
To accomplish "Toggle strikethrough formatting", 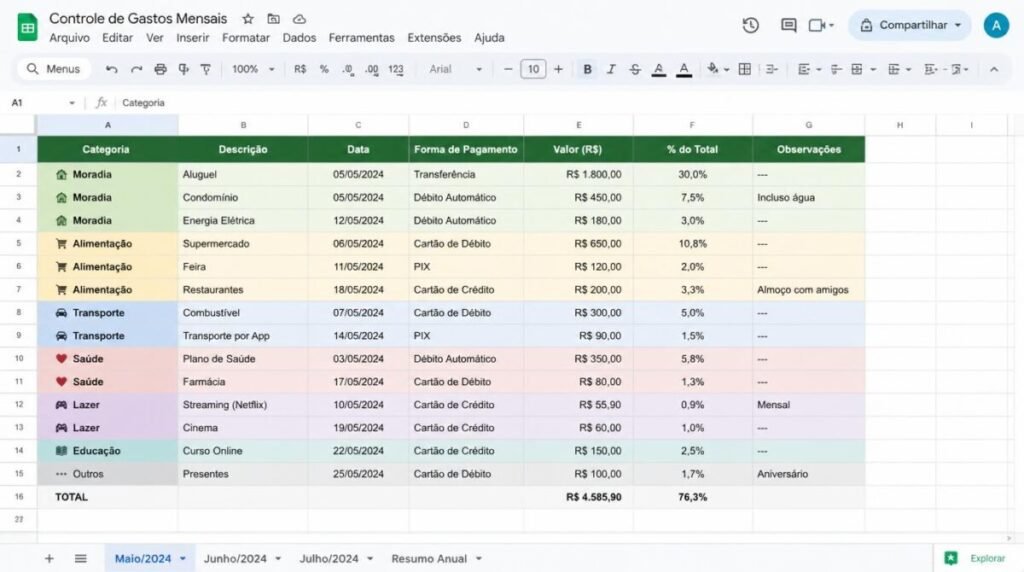I will 635,69.
